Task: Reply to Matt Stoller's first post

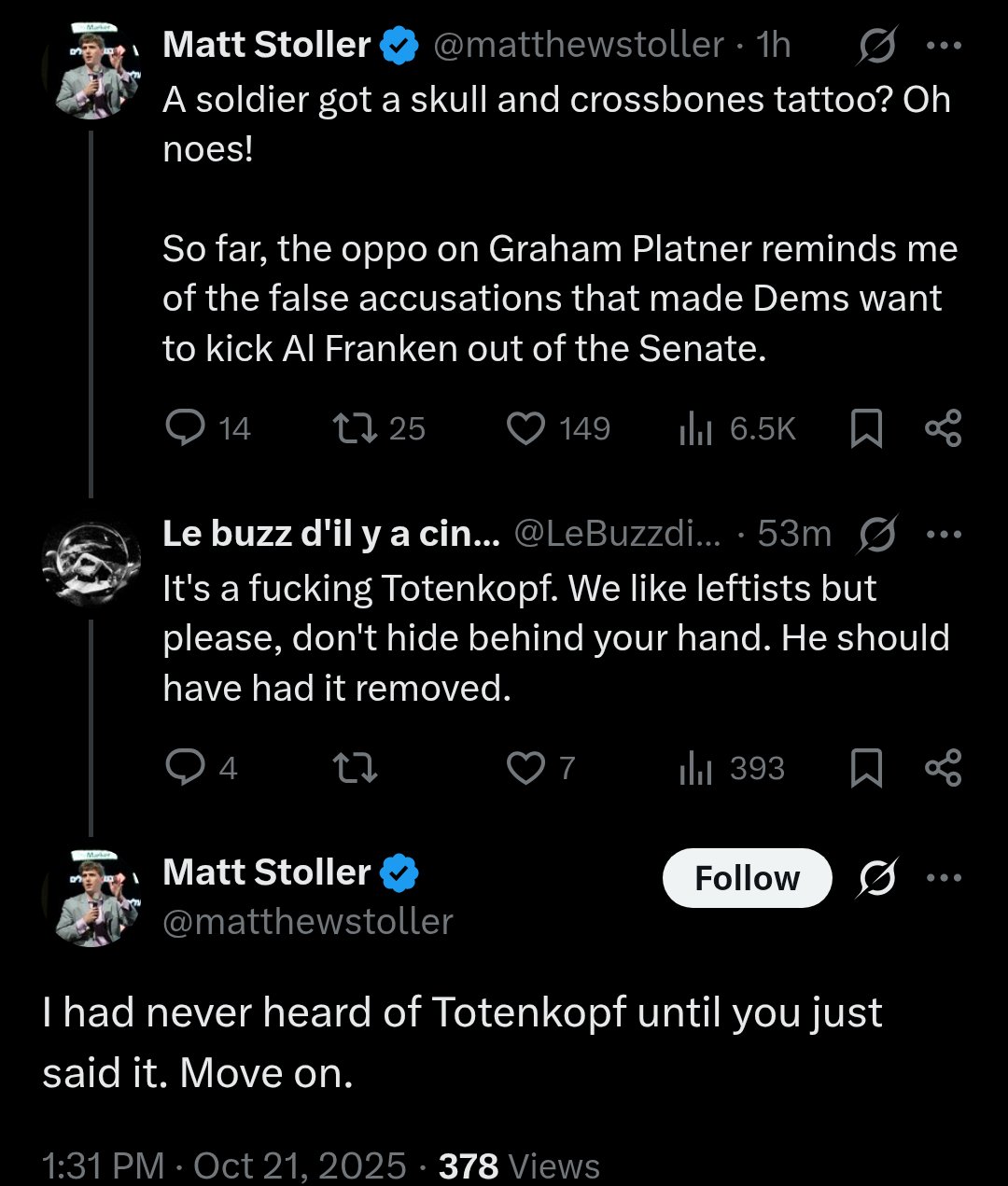Action: tap(185, 428)
